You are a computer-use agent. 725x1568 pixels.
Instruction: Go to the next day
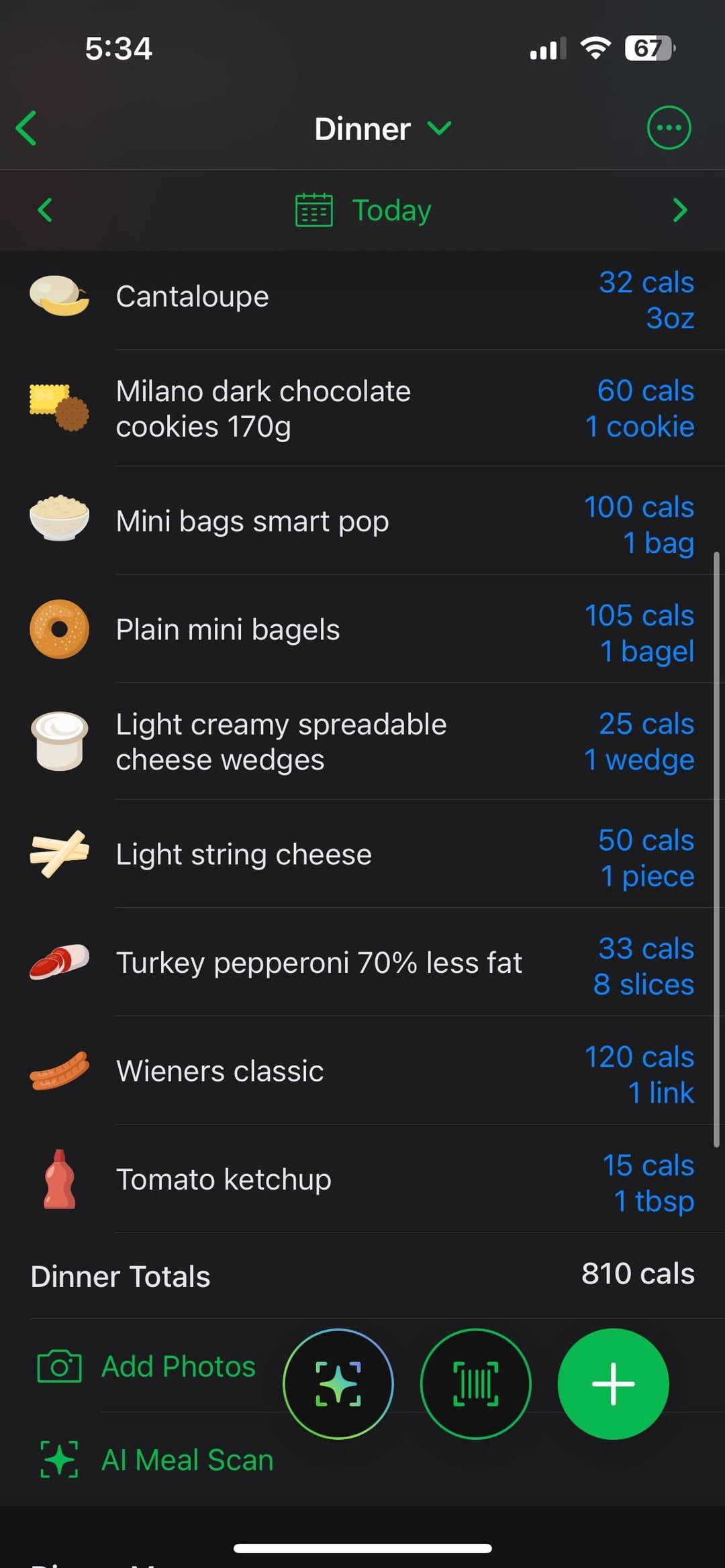pos(679,210)
